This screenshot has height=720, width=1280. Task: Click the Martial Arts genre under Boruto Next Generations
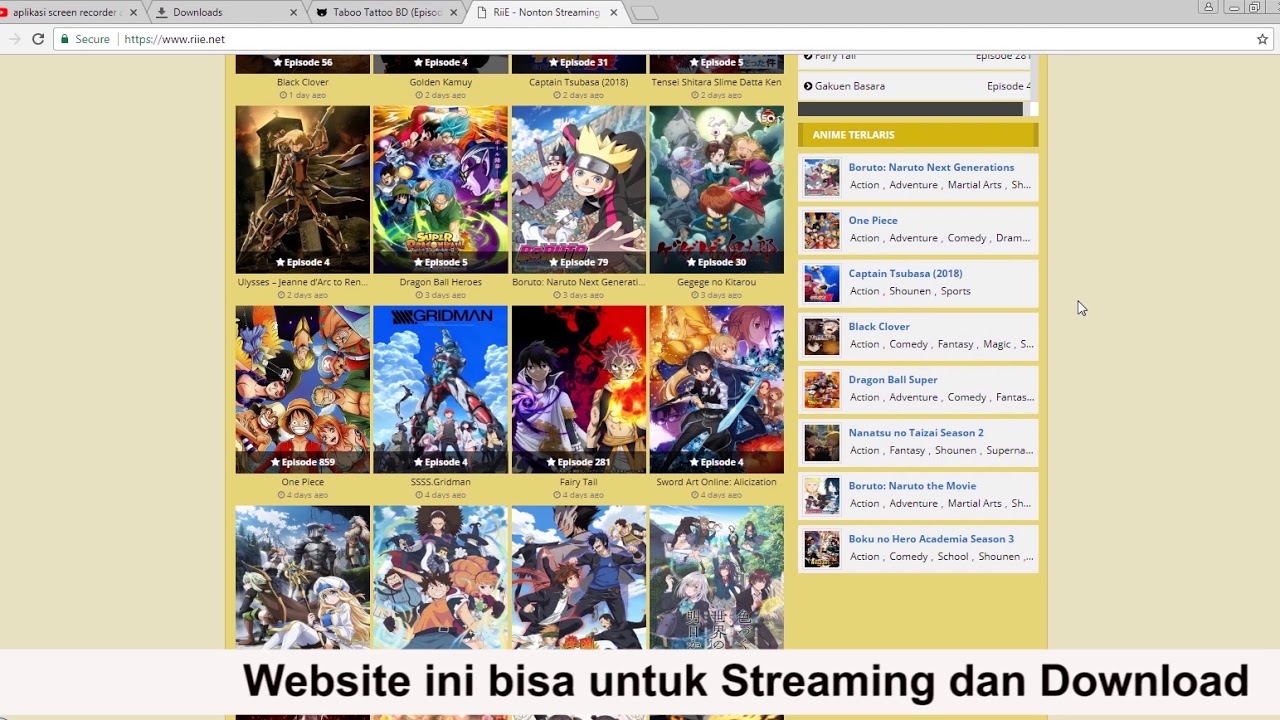coord(974,185)
